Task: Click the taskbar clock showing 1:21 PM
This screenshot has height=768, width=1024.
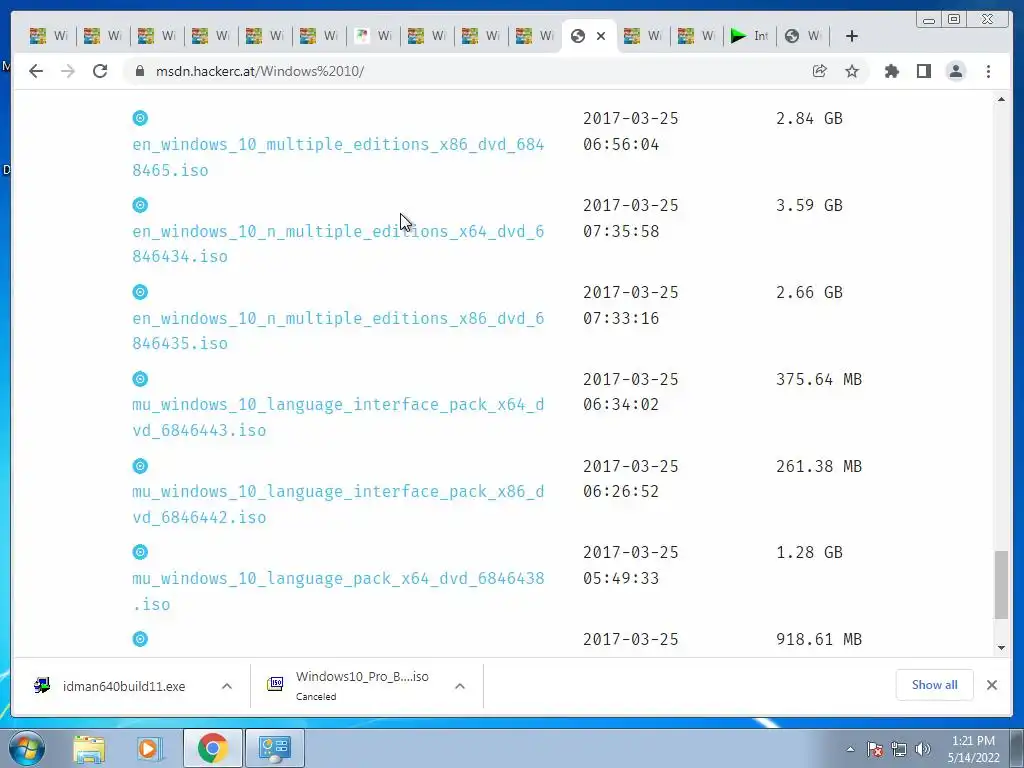Action: [x=973, y=749]
